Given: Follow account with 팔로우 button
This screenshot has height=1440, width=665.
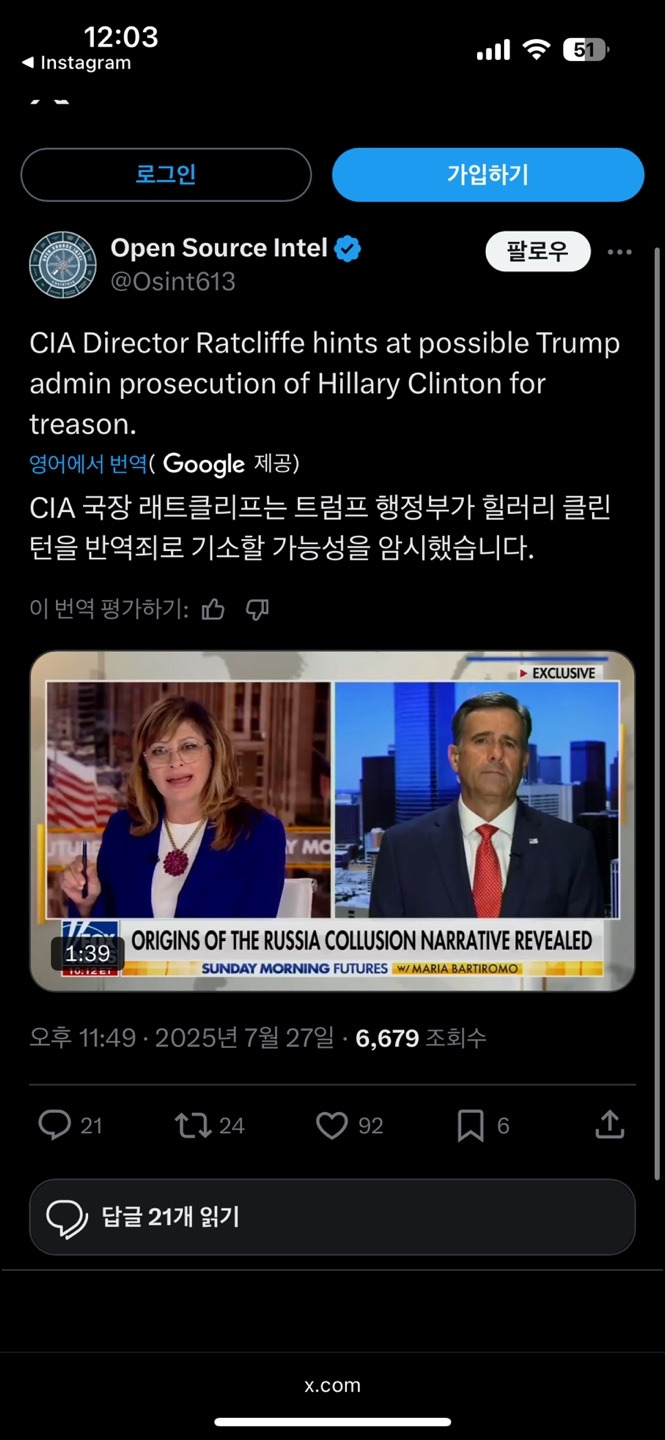Looking at the screenshot, I should pyautogui.click(x=538, y=252).
